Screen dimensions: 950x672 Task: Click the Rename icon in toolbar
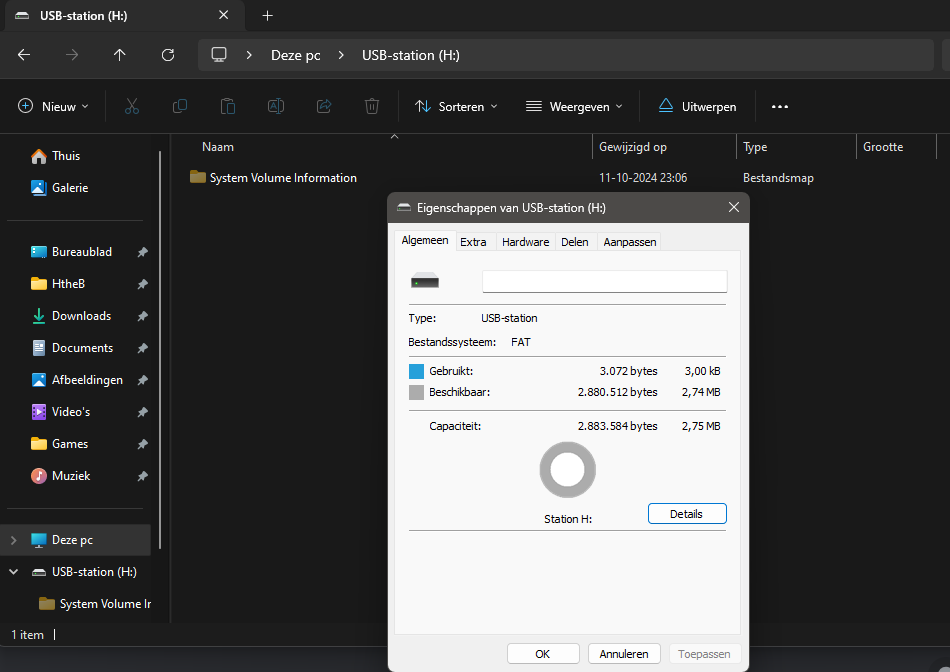(x=276, y=107)
